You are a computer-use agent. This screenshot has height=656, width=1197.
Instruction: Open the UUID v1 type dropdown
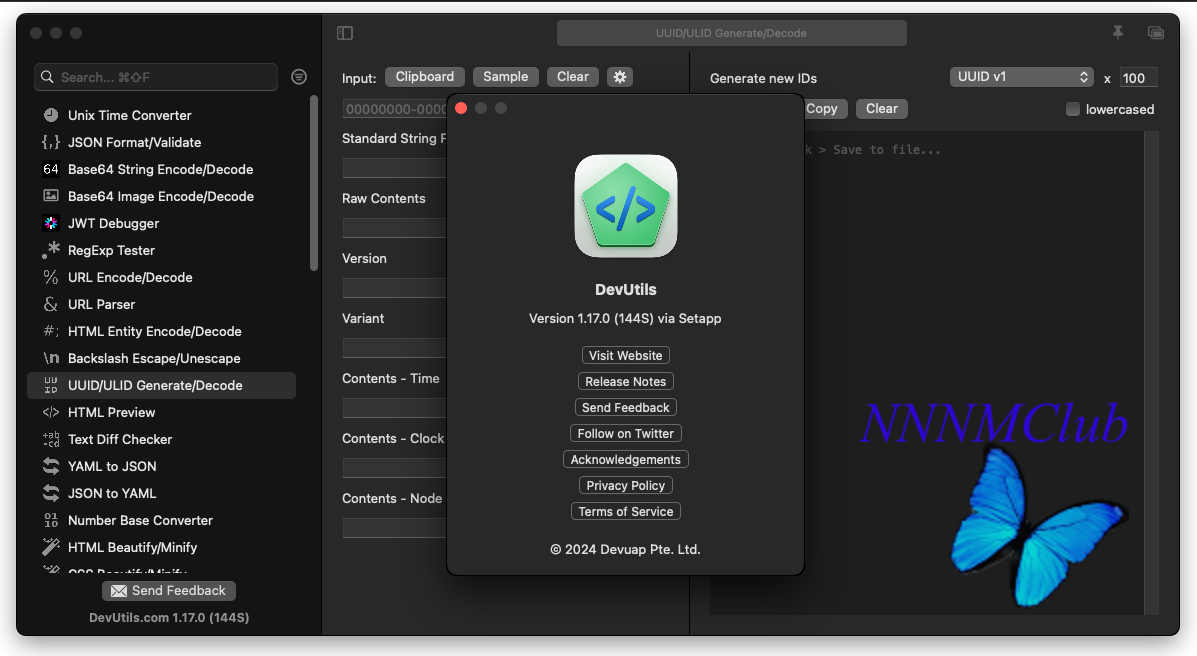point(1021,77)
